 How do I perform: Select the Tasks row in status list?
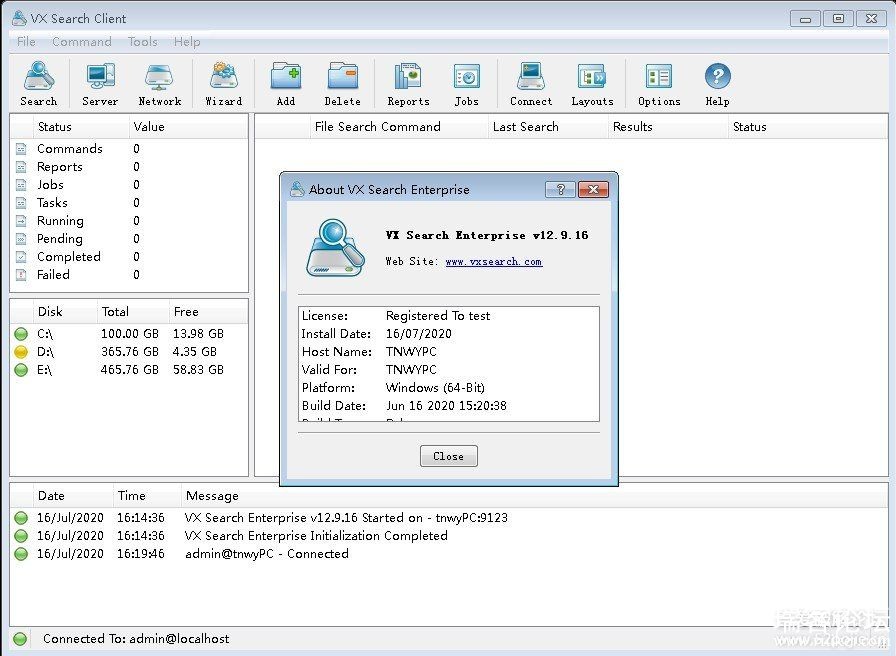click(x=129, y=203)
